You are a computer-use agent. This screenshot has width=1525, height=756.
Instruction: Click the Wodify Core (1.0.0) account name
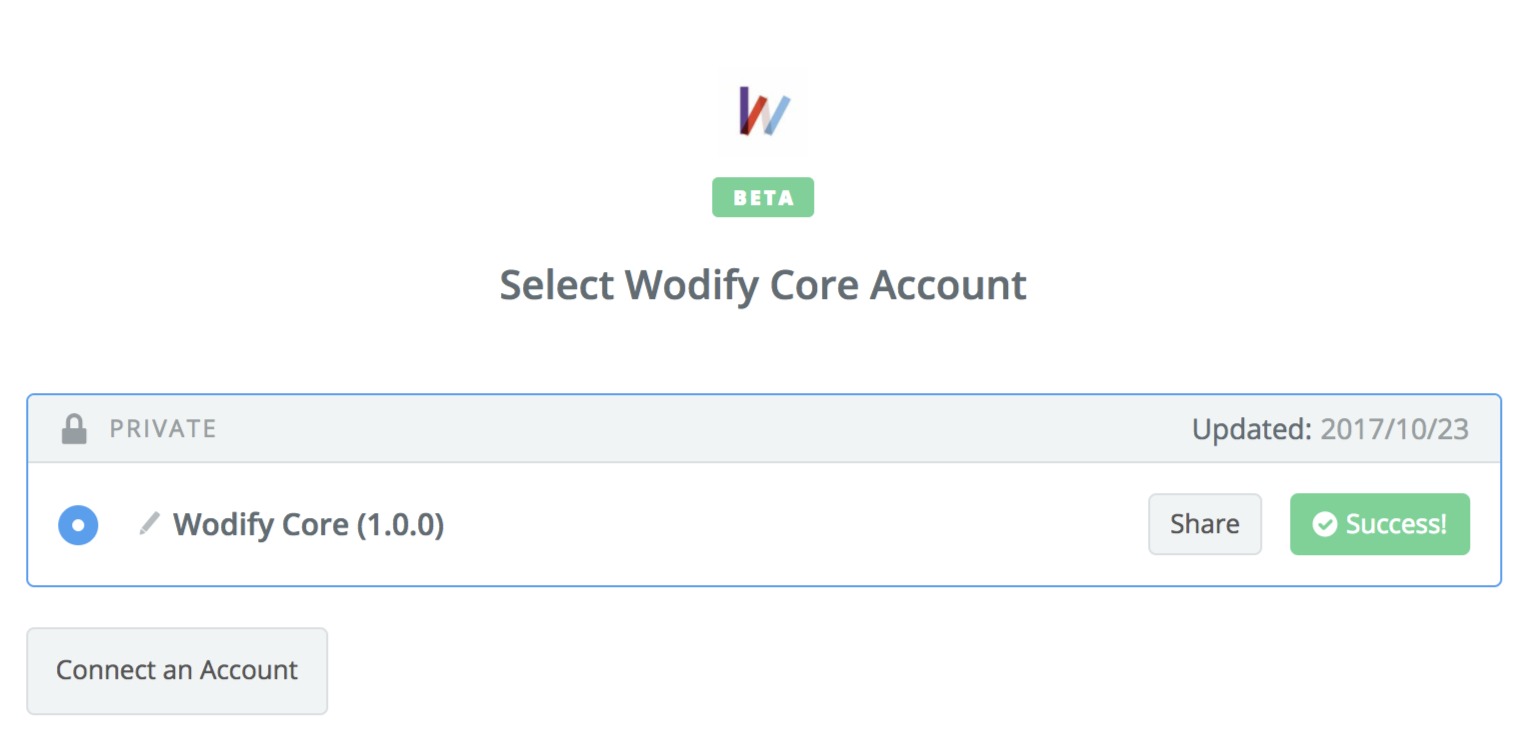click(x=308, y=524)
